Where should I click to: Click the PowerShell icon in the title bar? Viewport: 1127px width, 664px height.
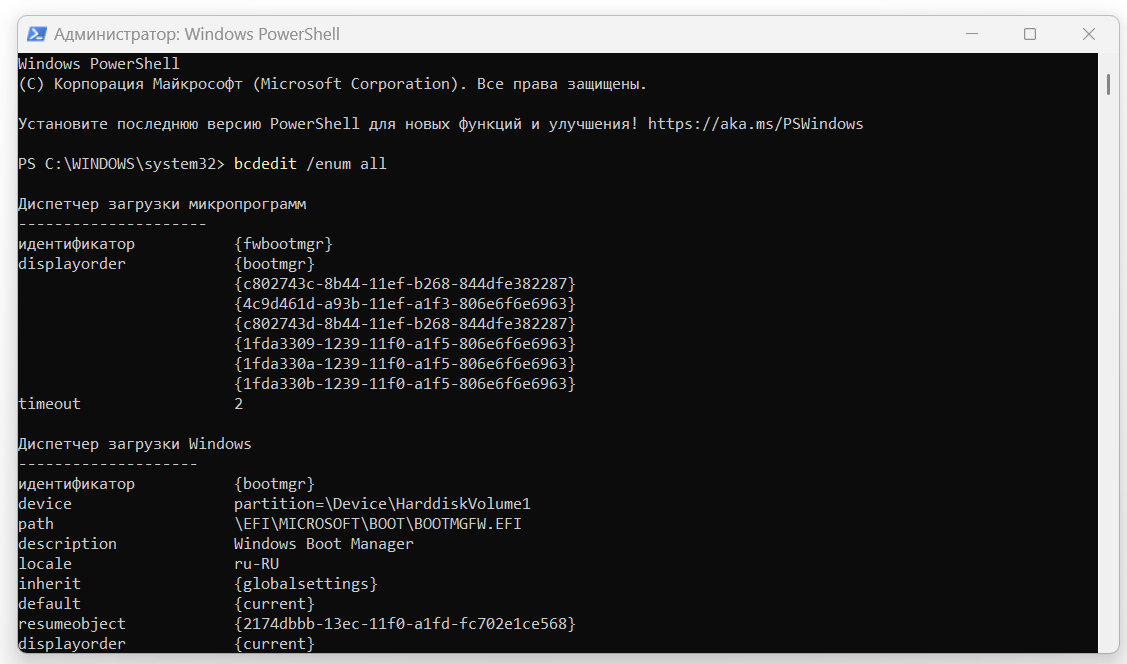click(x=37, y=34)
